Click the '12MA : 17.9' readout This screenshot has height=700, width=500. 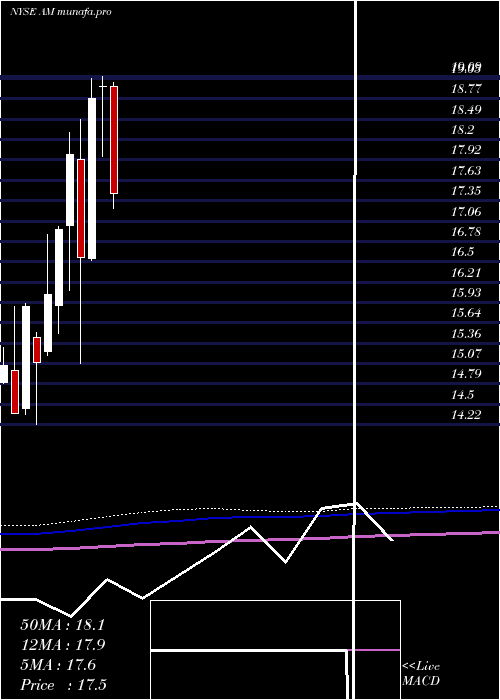(62, 645)
